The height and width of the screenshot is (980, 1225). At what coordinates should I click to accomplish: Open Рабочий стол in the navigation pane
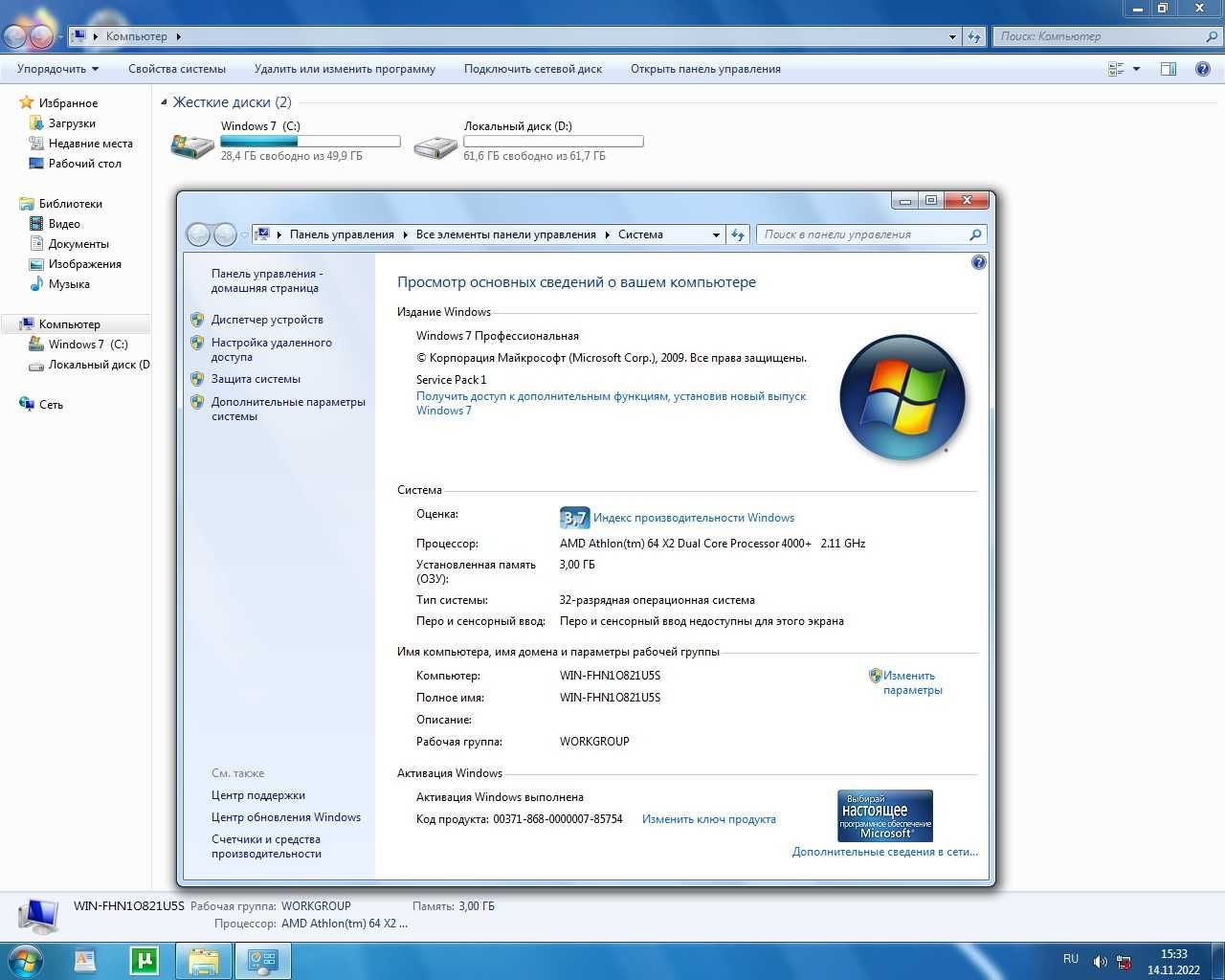(84, 163)
